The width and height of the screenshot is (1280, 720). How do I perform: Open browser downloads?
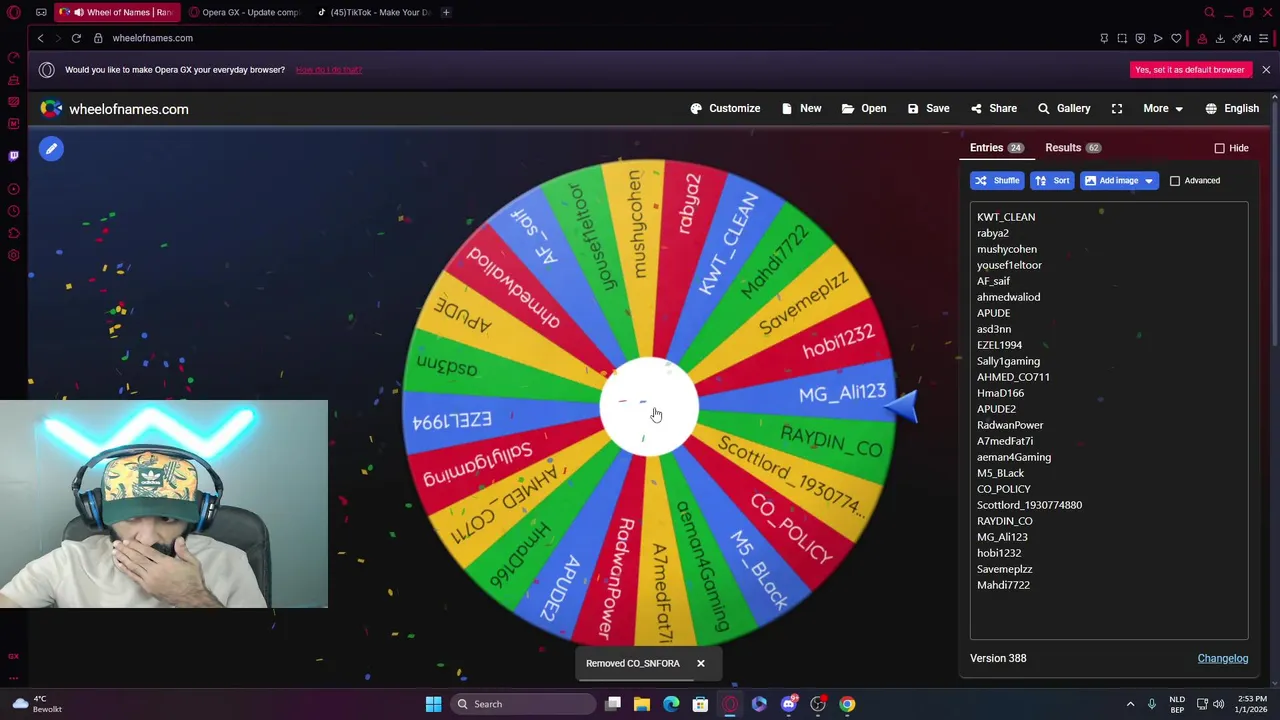tap(1220, 38)
